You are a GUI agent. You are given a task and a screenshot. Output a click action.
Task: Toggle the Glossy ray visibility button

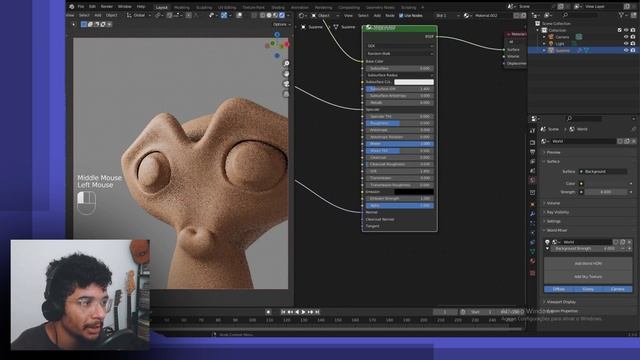[x=588, y=289]
